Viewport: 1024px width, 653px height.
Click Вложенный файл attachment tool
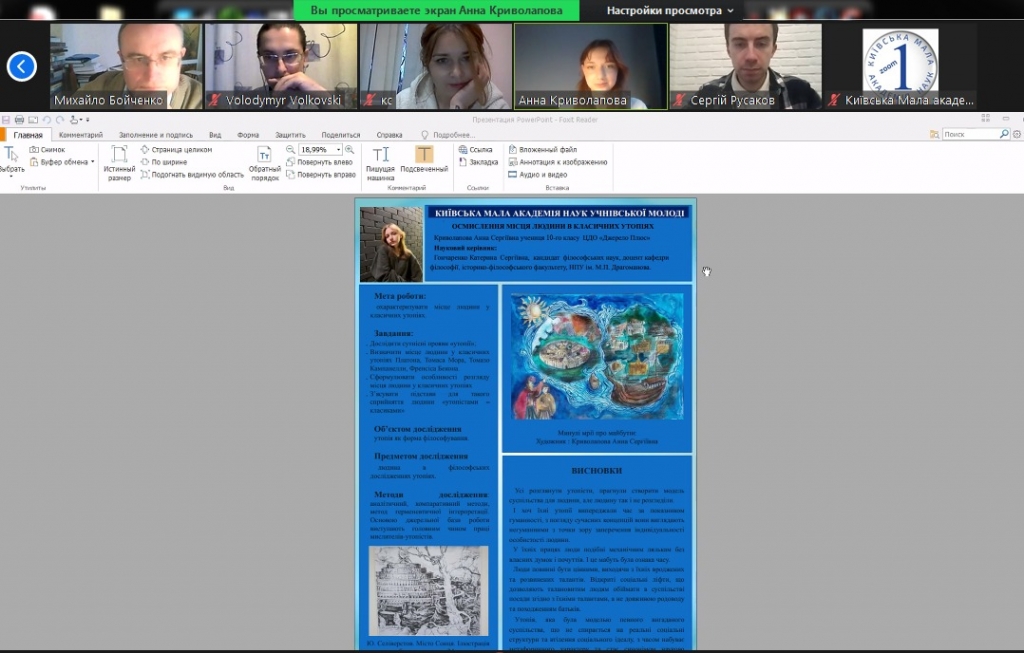pyautogui.click(x=543, y=150)
